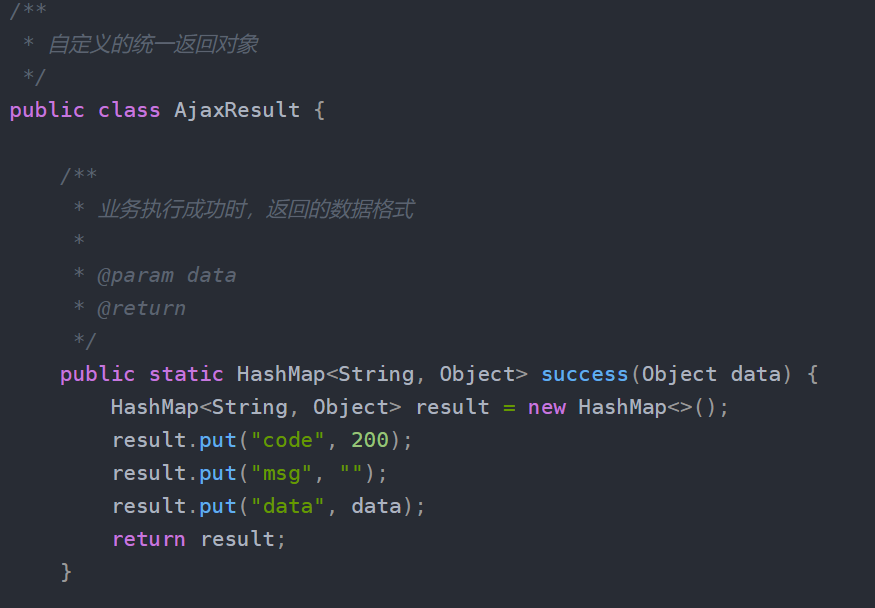Screen dimensions: 875x608
Task: Click the return keyword in return result
Action: click(148, 539)
